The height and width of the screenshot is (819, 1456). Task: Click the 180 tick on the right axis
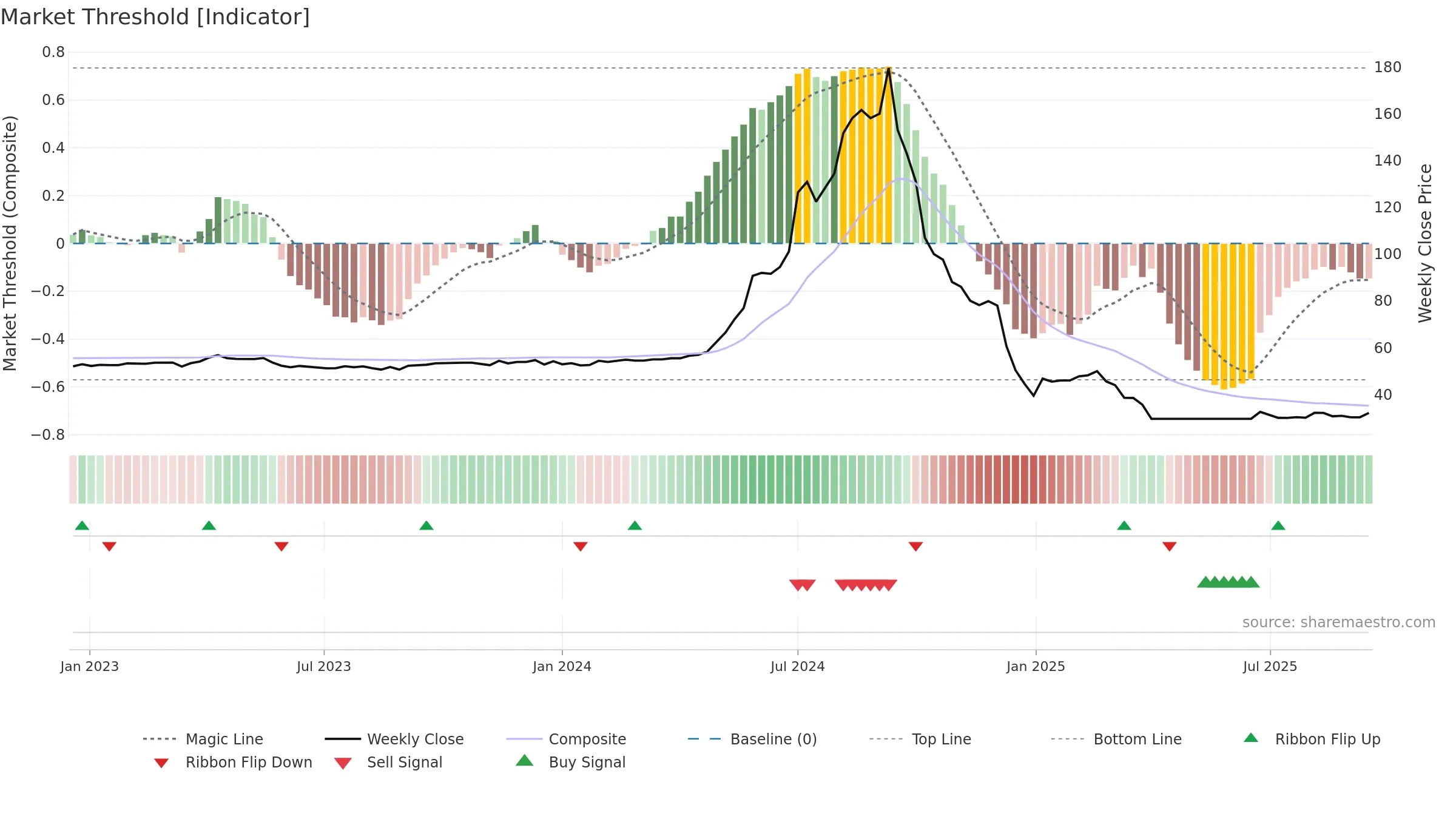click(x=1388, y=67)
